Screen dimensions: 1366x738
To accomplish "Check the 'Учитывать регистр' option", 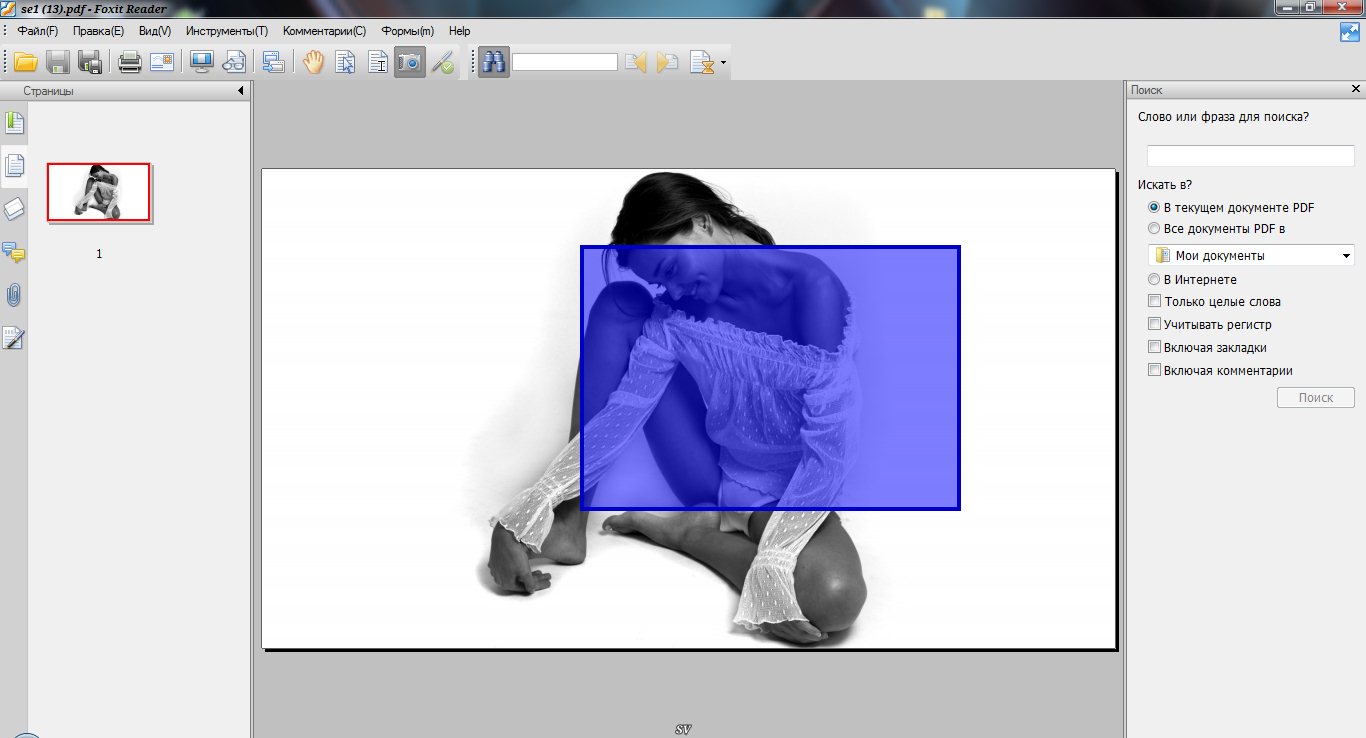I will click(1155, 324).
